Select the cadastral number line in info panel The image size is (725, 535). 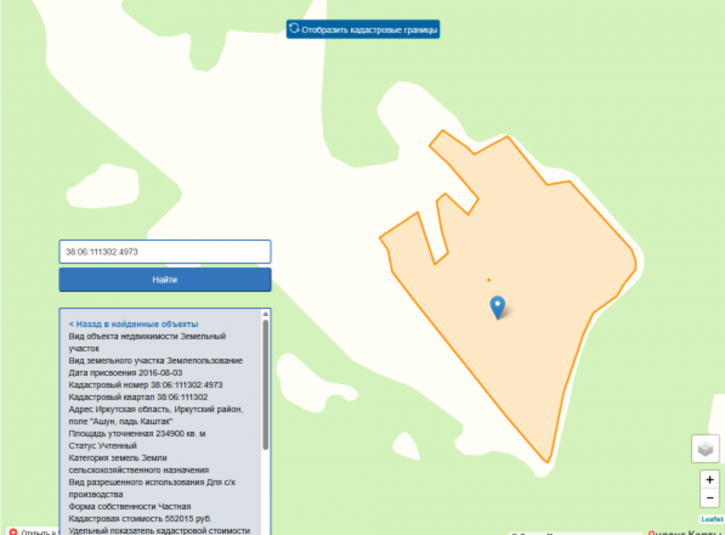(x=146, y=385)
